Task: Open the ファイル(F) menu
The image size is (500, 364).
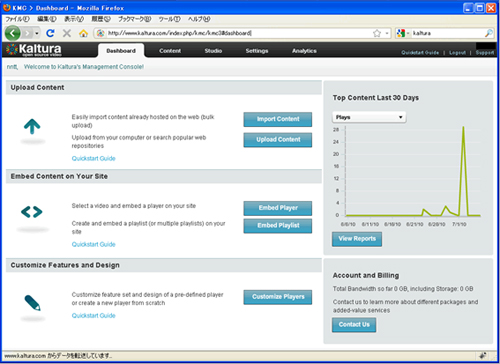Action: (18, 19)
